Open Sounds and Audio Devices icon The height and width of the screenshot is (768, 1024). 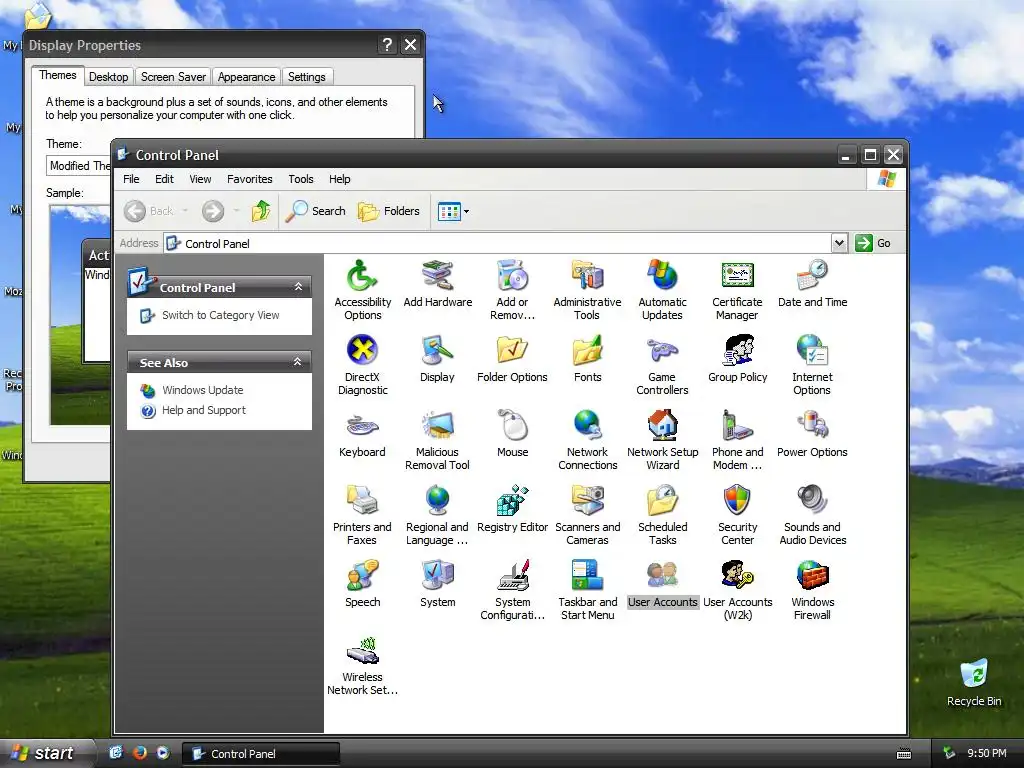click(812, 501)
